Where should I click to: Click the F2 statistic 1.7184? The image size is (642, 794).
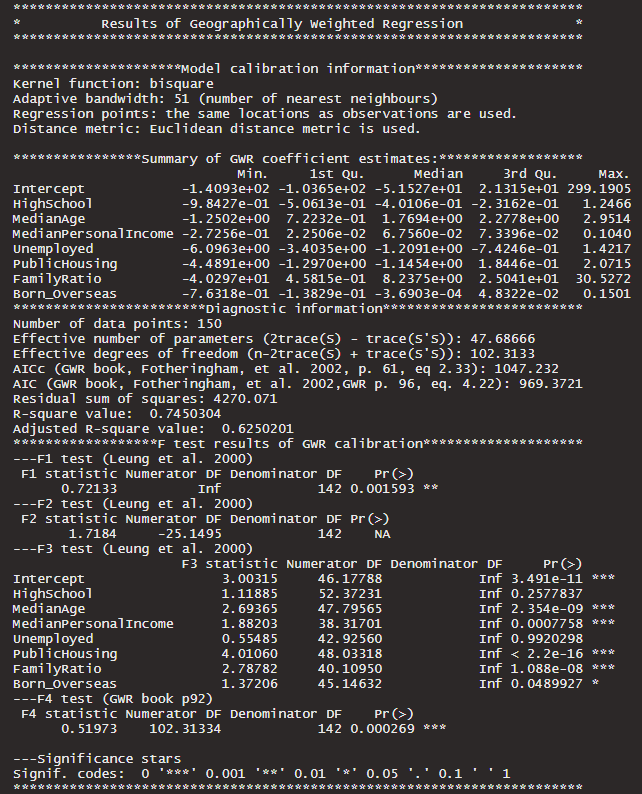click(92, 534)
